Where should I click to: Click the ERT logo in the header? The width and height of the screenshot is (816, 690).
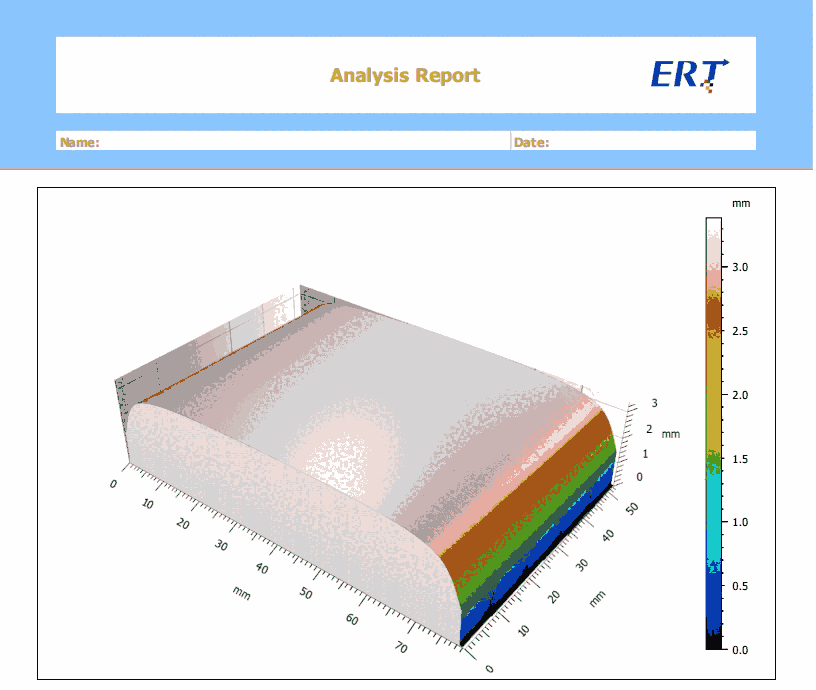tap(688, 75)
